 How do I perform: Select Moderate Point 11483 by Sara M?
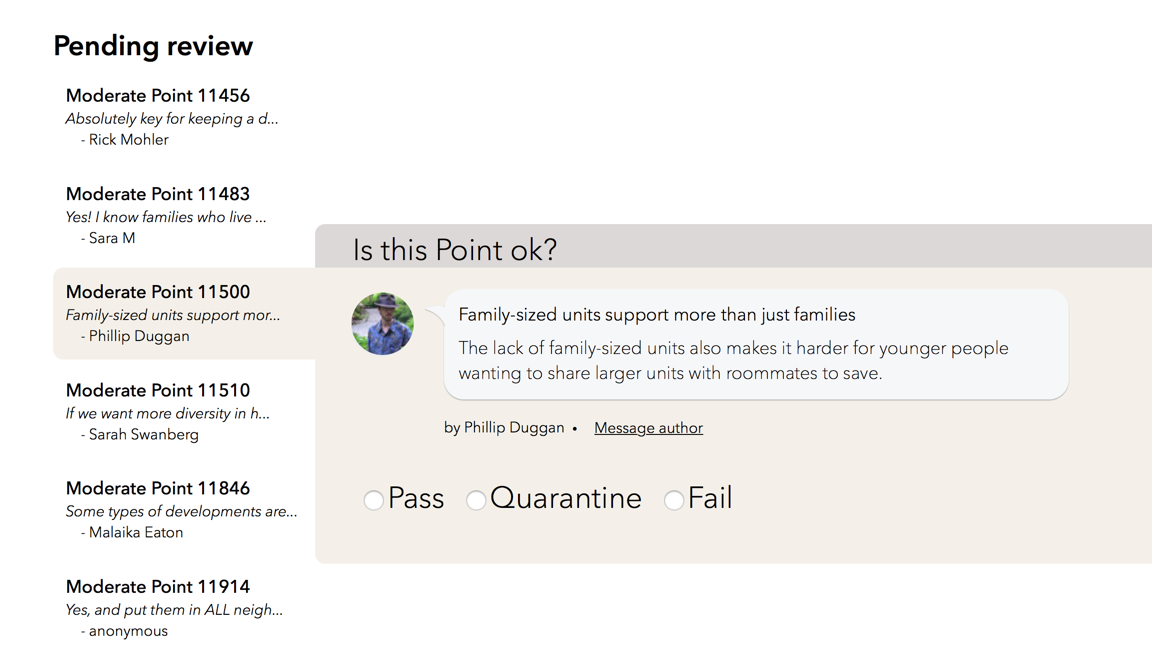point(158,194)
